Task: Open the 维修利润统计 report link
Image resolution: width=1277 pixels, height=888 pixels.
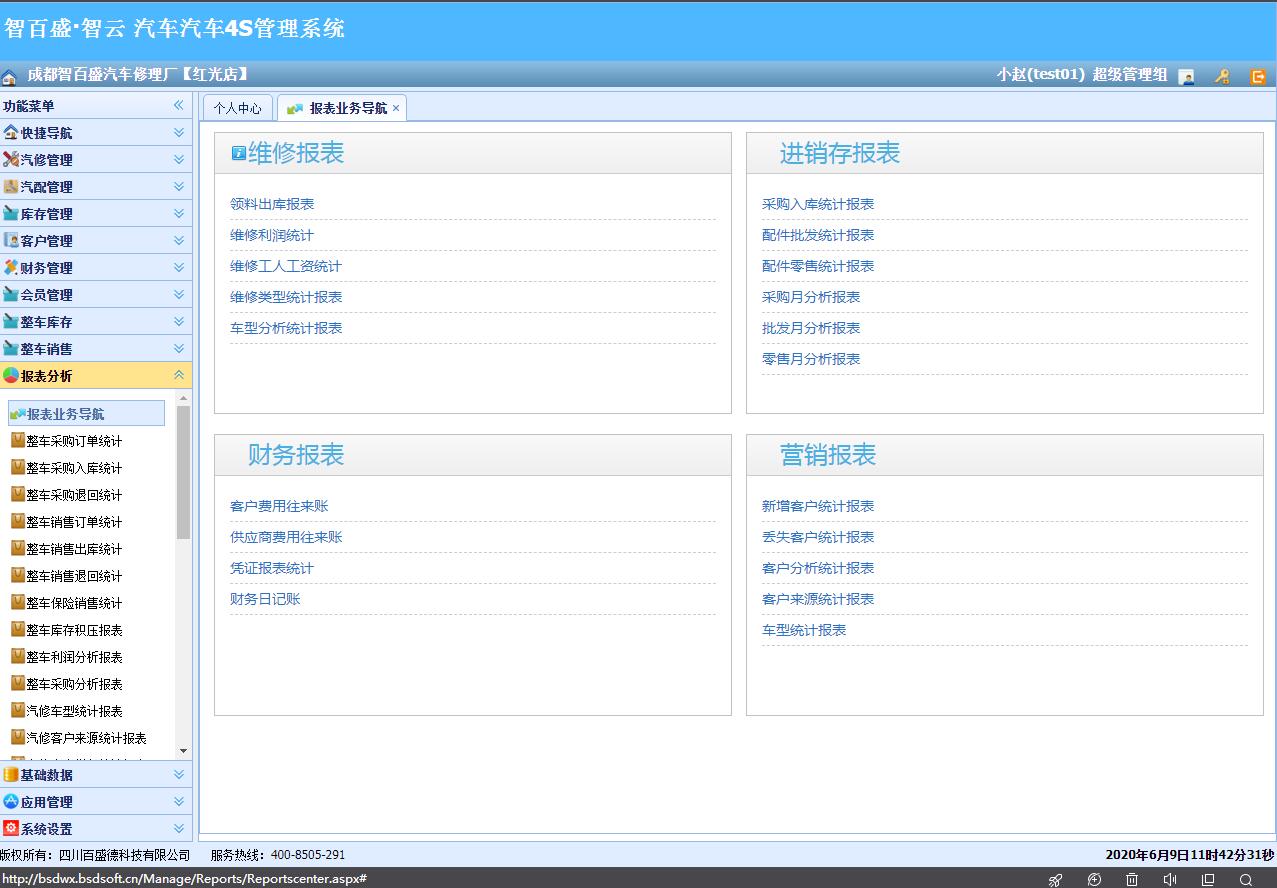Action: point(272,235)
